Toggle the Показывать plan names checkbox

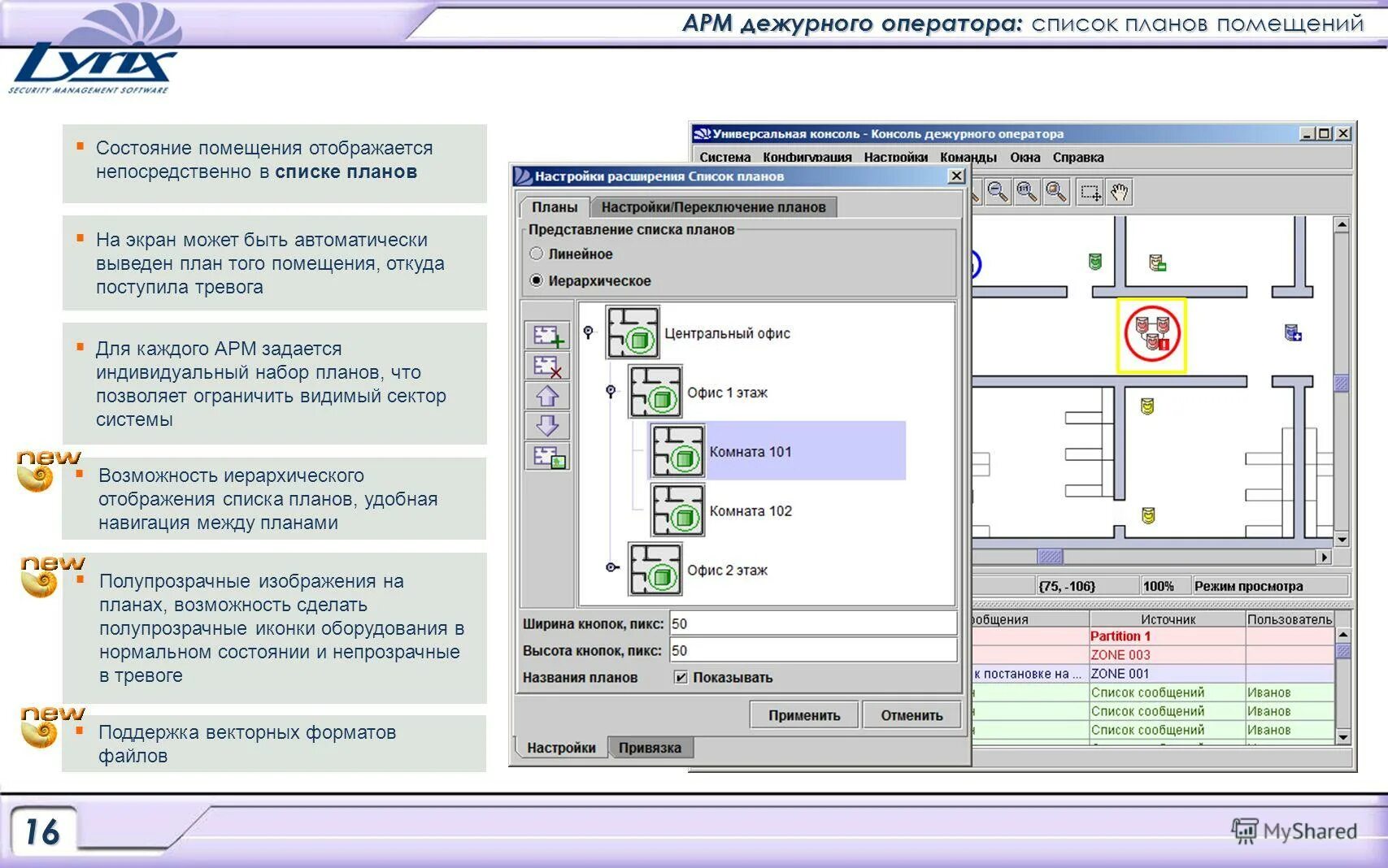point(681,677)
